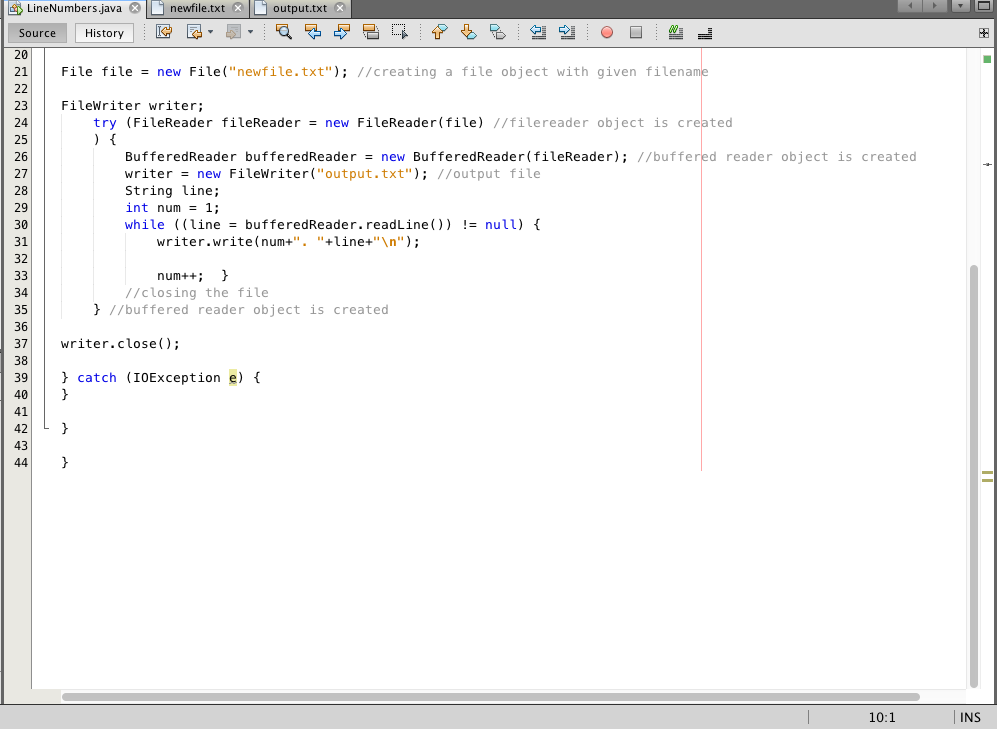Find previous occurrence icon
This screenshot has width=997, height=729.
(x=313, y=32)
